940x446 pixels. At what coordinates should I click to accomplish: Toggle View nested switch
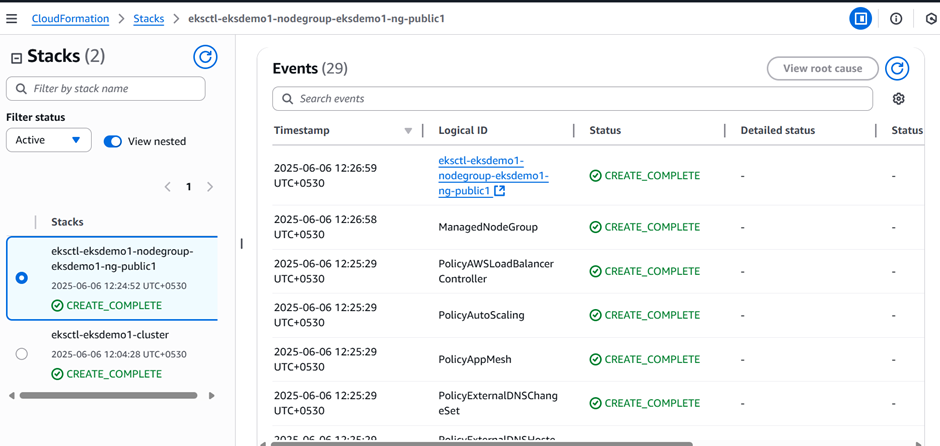coord(113,141)
